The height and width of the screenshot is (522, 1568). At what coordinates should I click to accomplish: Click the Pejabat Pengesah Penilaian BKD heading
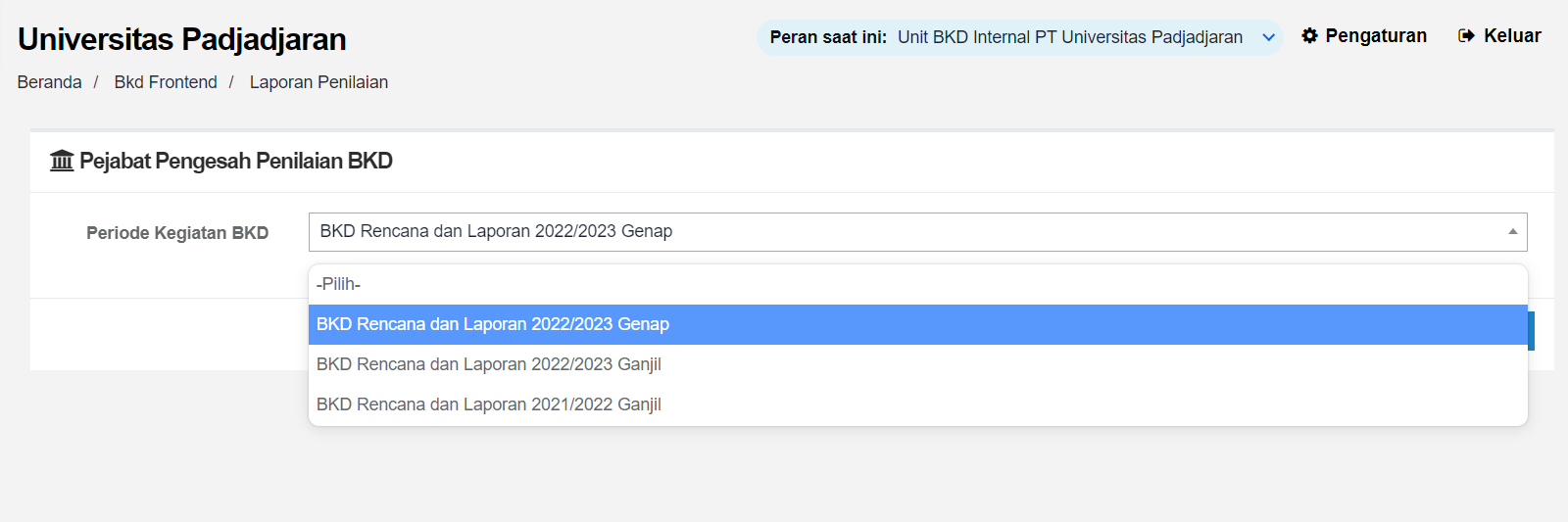[236, 161]
